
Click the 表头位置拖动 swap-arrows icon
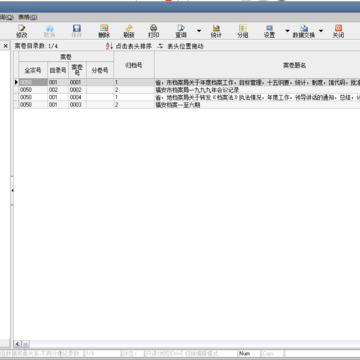[x=161, y=46]
